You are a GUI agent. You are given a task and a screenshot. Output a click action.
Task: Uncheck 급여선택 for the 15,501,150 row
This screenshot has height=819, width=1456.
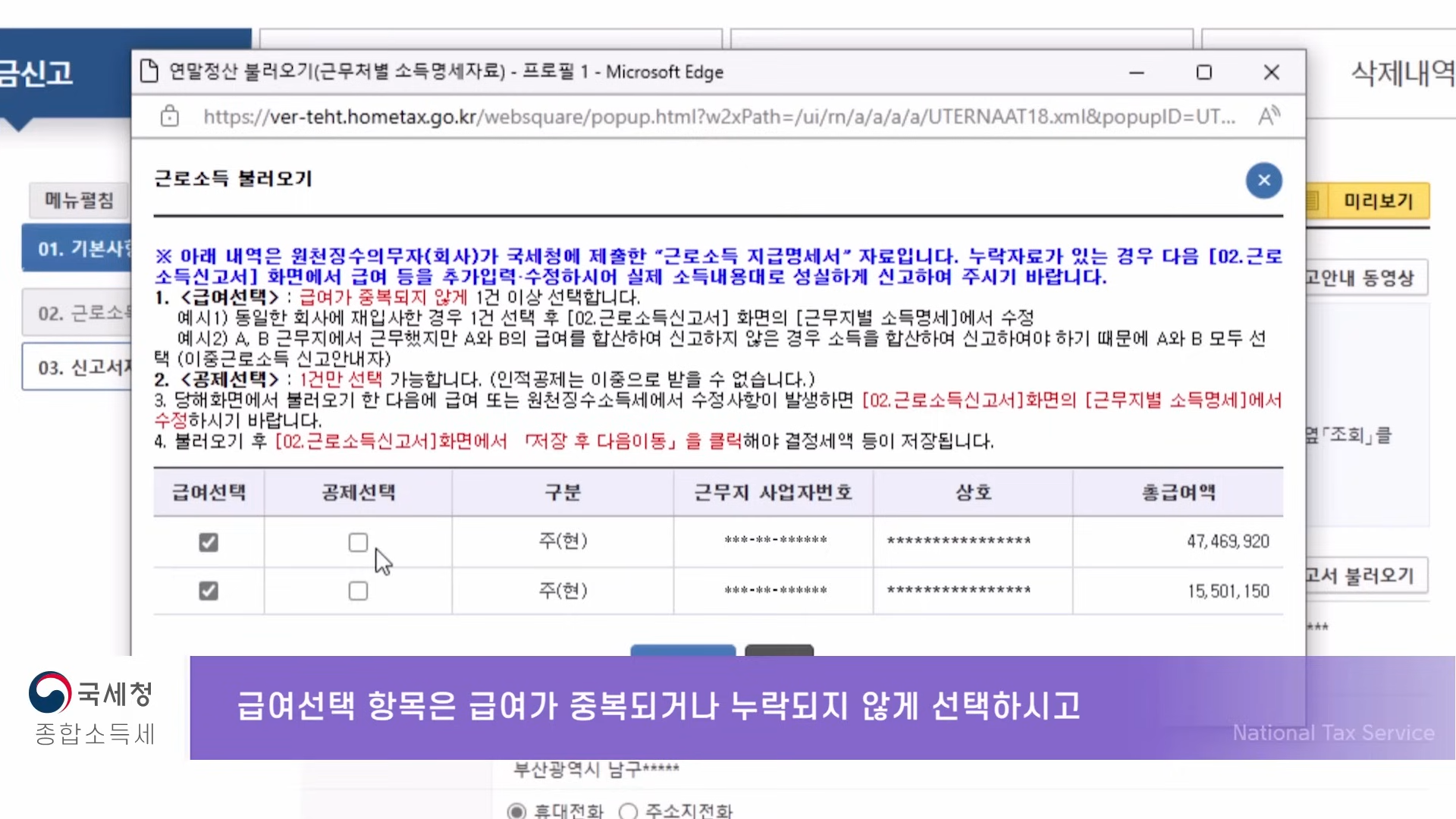(x=208, y=591)
